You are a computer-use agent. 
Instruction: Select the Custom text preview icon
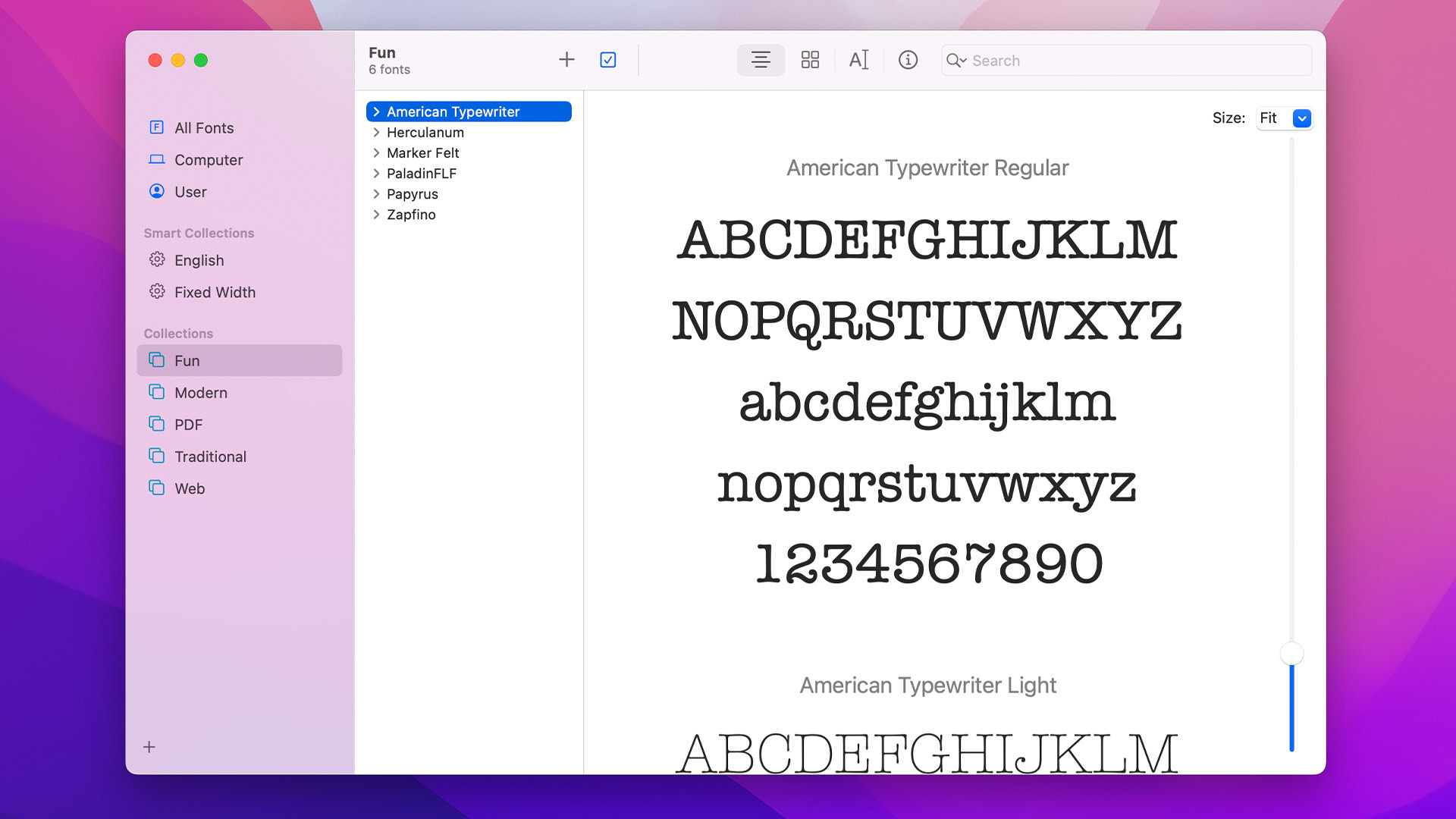click(858, 60)
